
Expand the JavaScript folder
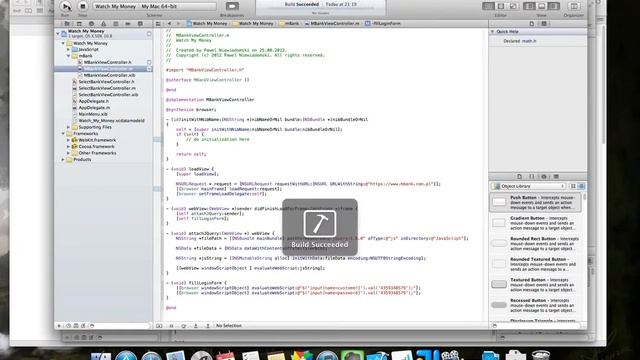pos(69,49)
